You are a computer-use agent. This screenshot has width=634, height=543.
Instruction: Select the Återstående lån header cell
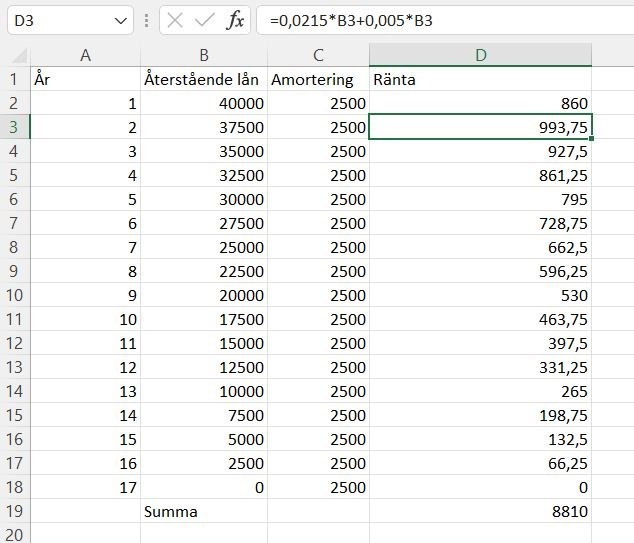tap(204, 79)
